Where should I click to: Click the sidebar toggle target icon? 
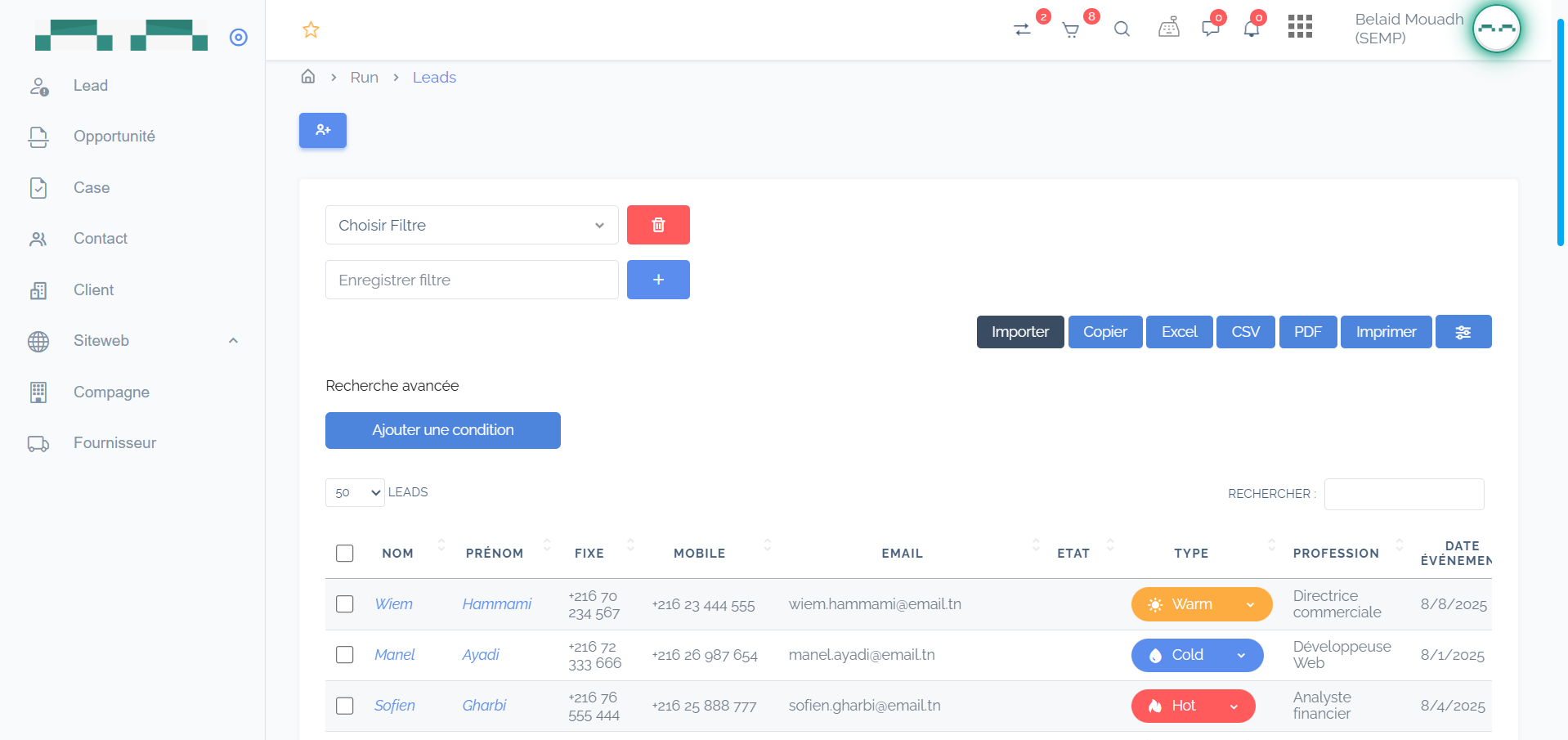(239, 37)
